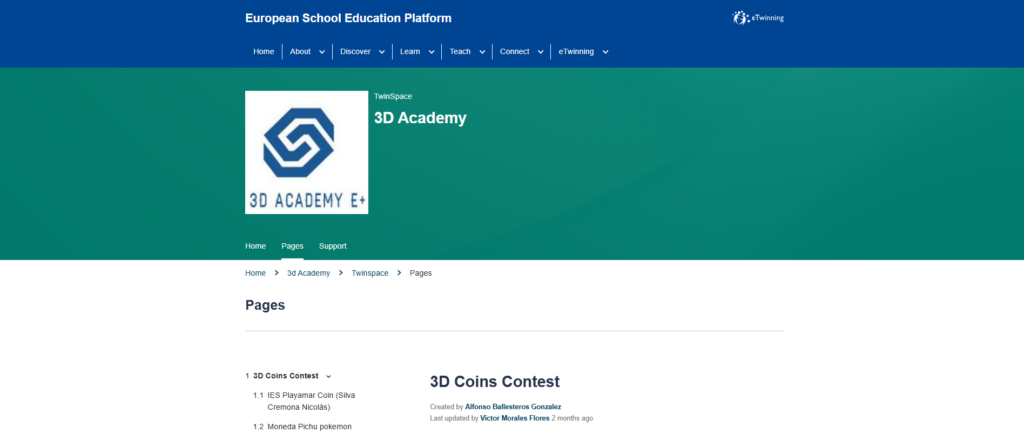Open author Alfonso Ballesteros Gonzalez profile
Viewport: 1024px width, 440px height.
pos(513,407)
